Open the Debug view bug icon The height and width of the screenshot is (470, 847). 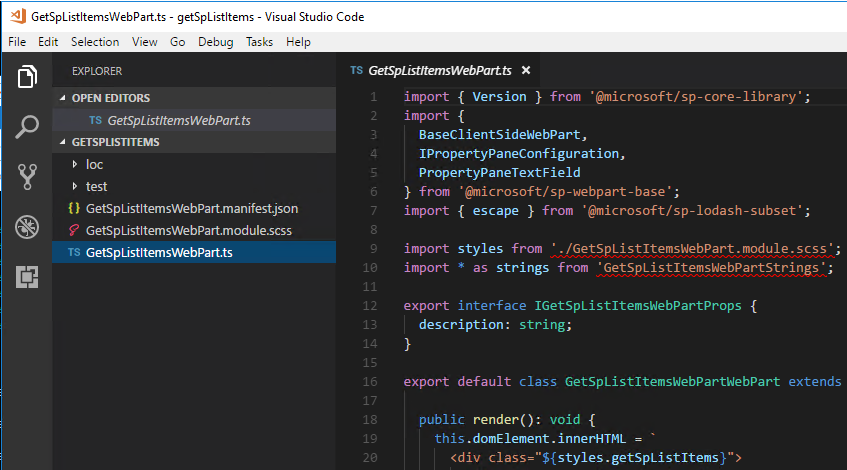[x=27, y=227]
